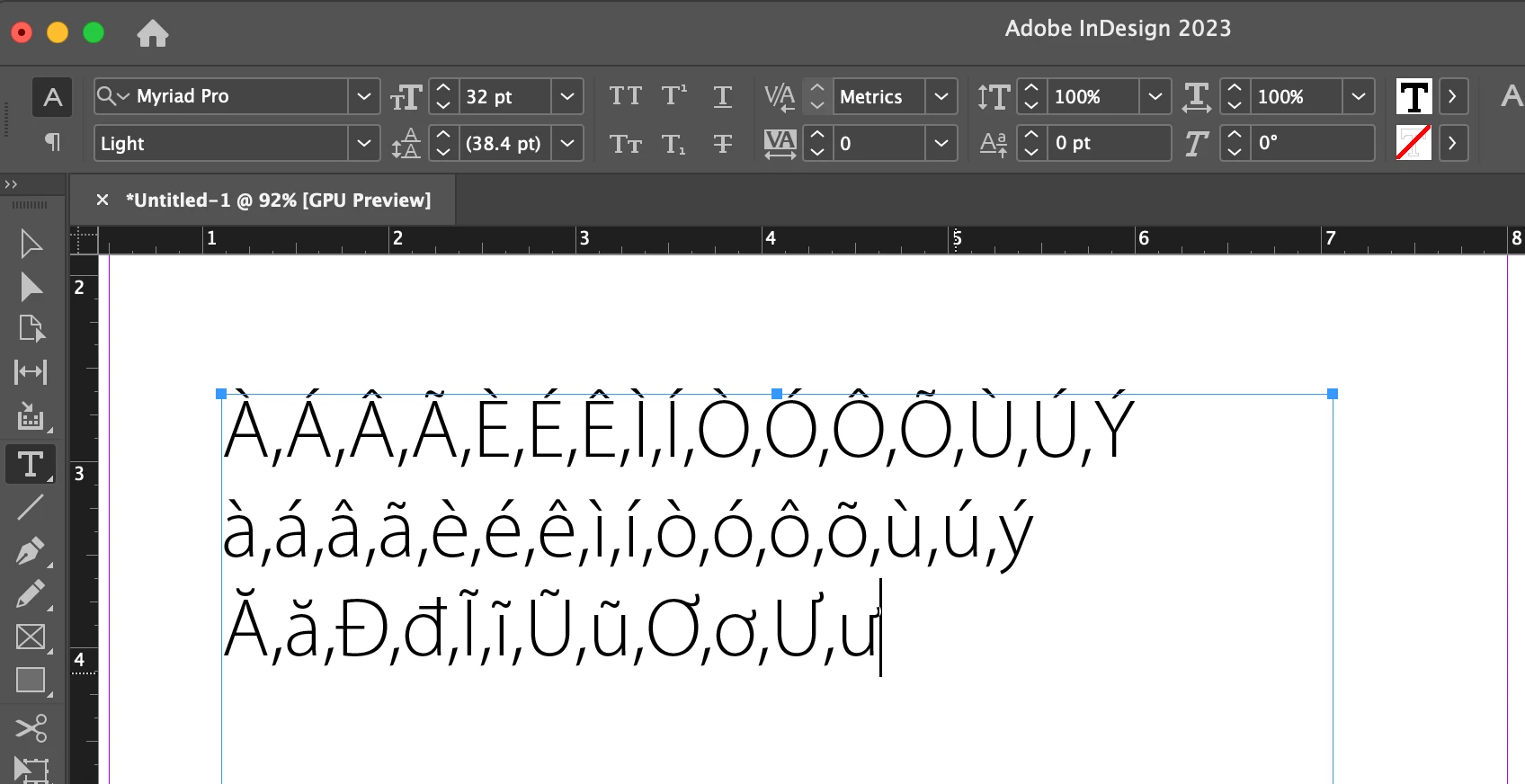Step the baseline shift value
1525x784 pixels.
(1031, 143)
